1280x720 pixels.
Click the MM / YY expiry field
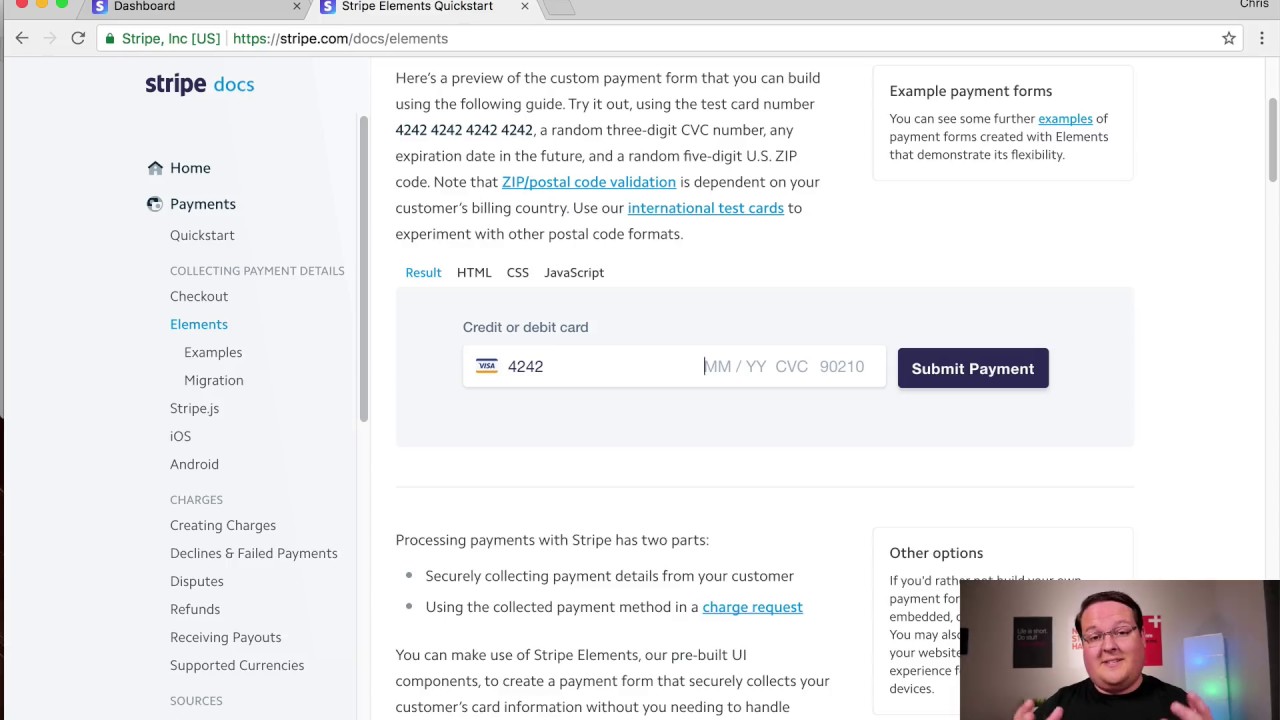735,366
